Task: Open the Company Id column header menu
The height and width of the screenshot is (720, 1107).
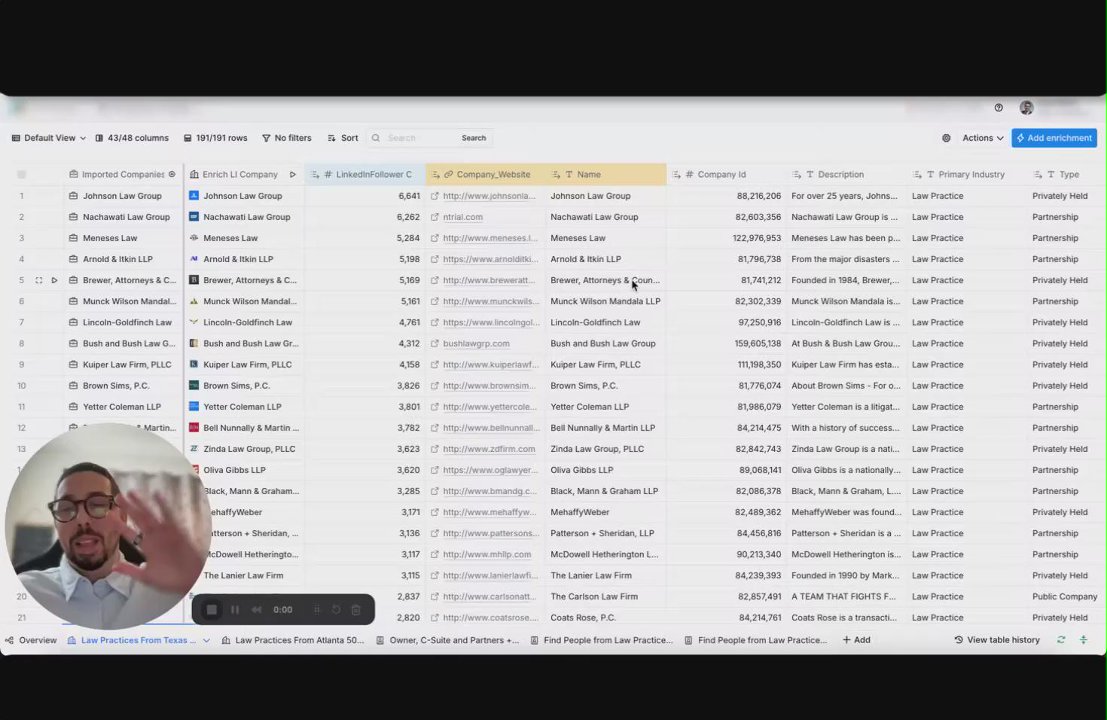Action: (726, 174)
